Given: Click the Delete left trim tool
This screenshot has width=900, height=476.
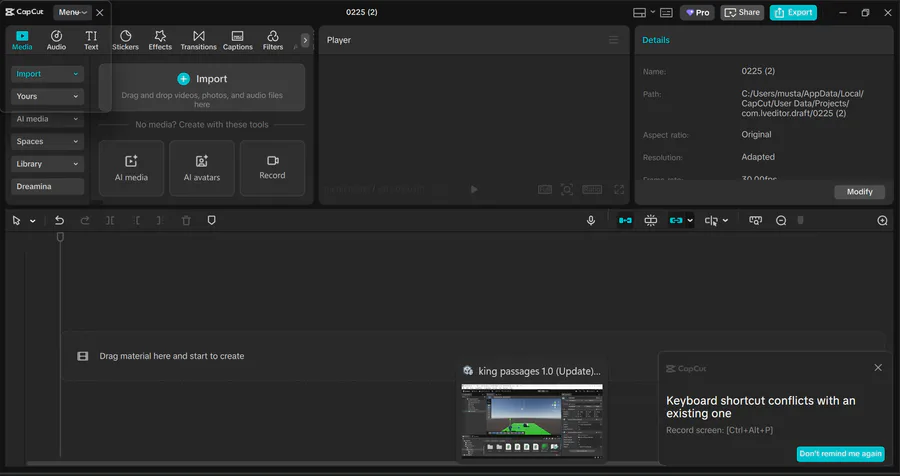Looking at the screenshot, I should [136, 220].
